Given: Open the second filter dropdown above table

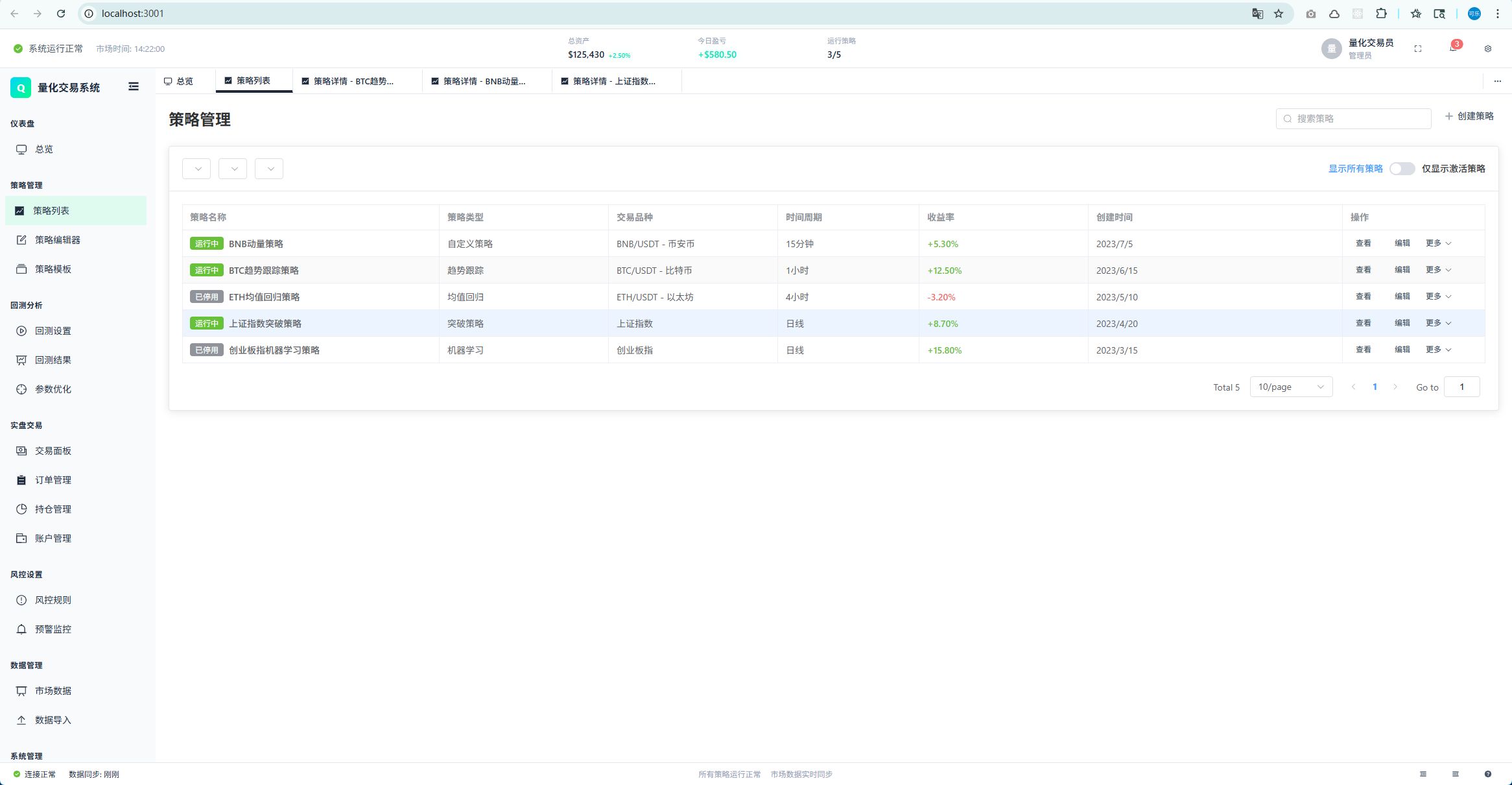Looking at the screenshot, I should coord(233,169).
